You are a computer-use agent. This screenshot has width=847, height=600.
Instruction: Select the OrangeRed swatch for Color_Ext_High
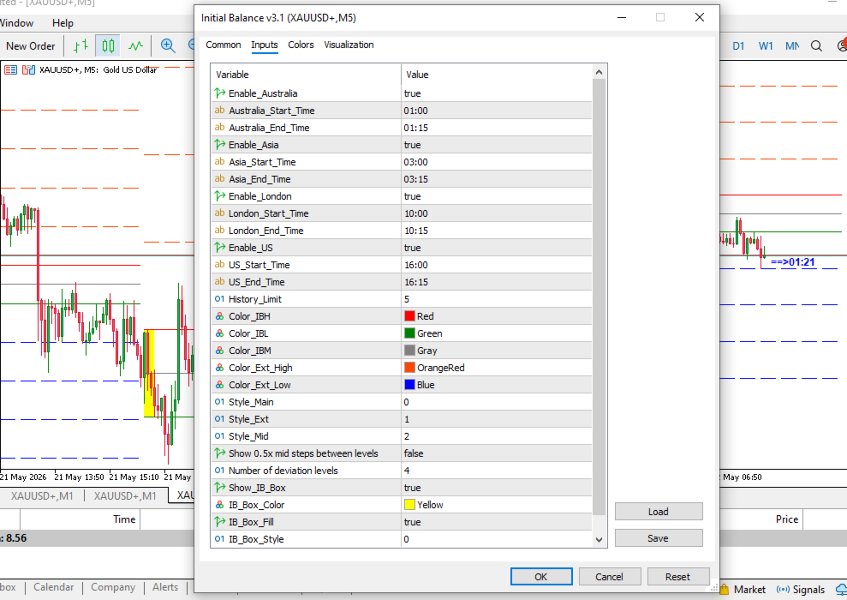tap(409, 367)
